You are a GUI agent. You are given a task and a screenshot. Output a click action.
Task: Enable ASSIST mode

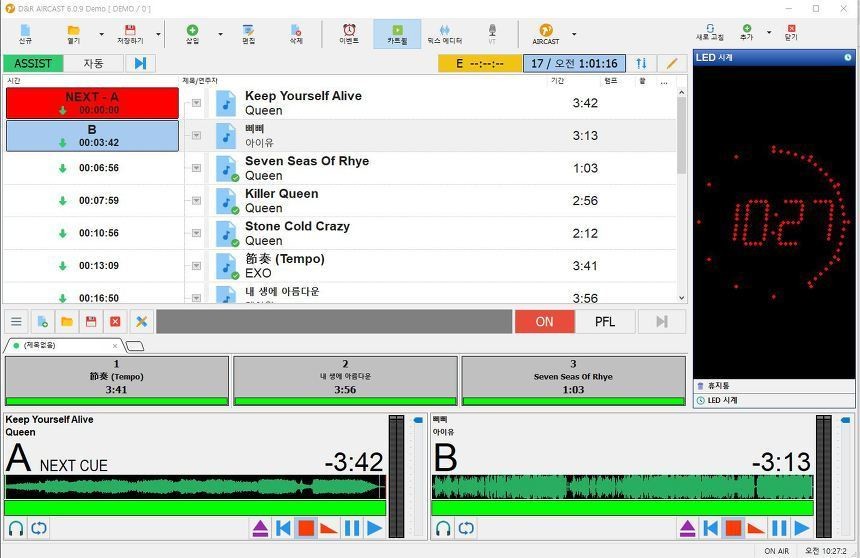[33, 64]
